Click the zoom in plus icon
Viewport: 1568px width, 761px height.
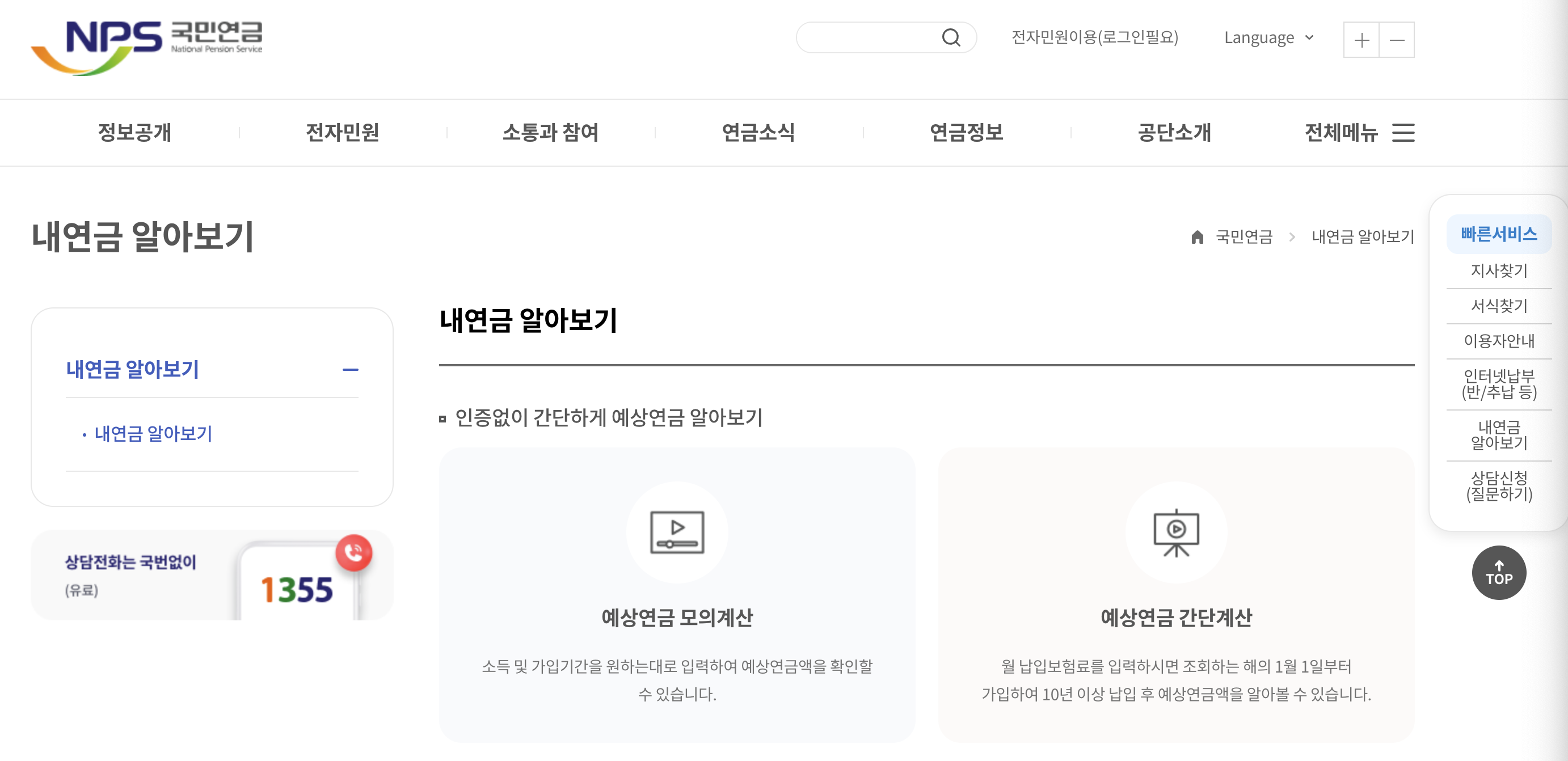pyautogui.click(x=1361, y=40)
